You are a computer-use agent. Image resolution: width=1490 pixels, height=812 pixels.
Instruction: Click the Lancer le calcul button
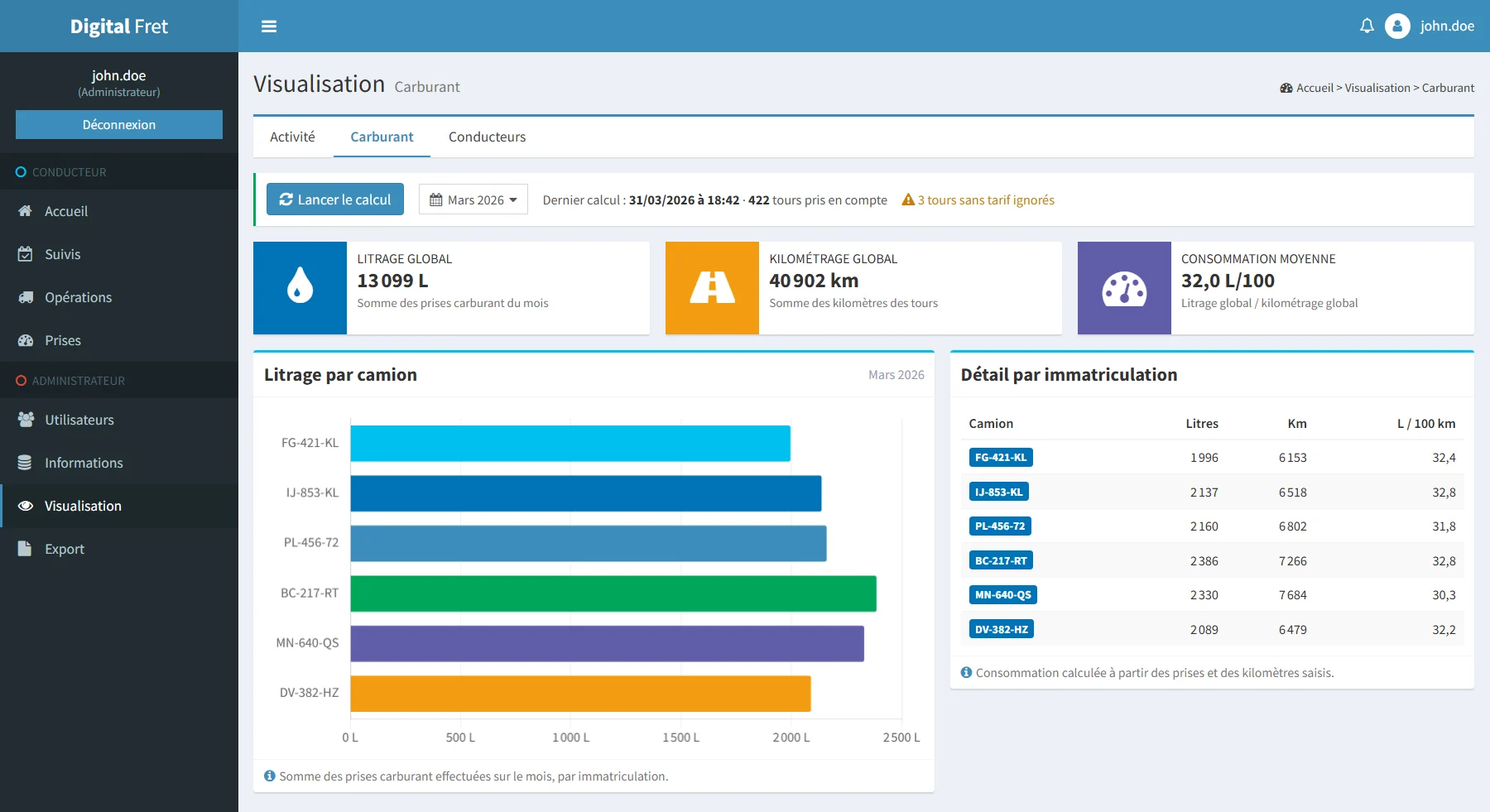pos(335,199)
